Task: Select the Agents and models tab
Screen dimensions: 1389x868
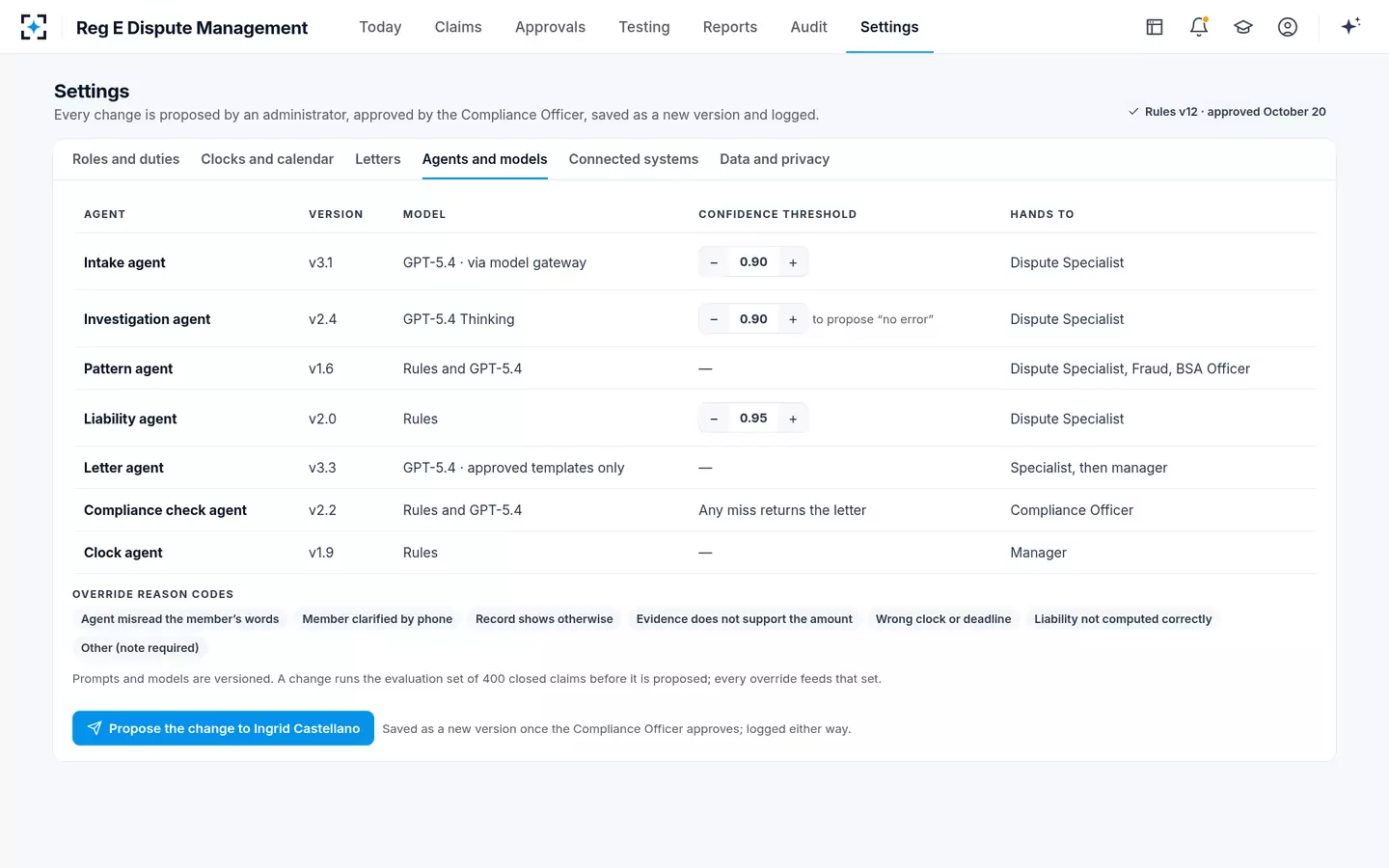Action: pyautogui.click(x=484, y=159)
